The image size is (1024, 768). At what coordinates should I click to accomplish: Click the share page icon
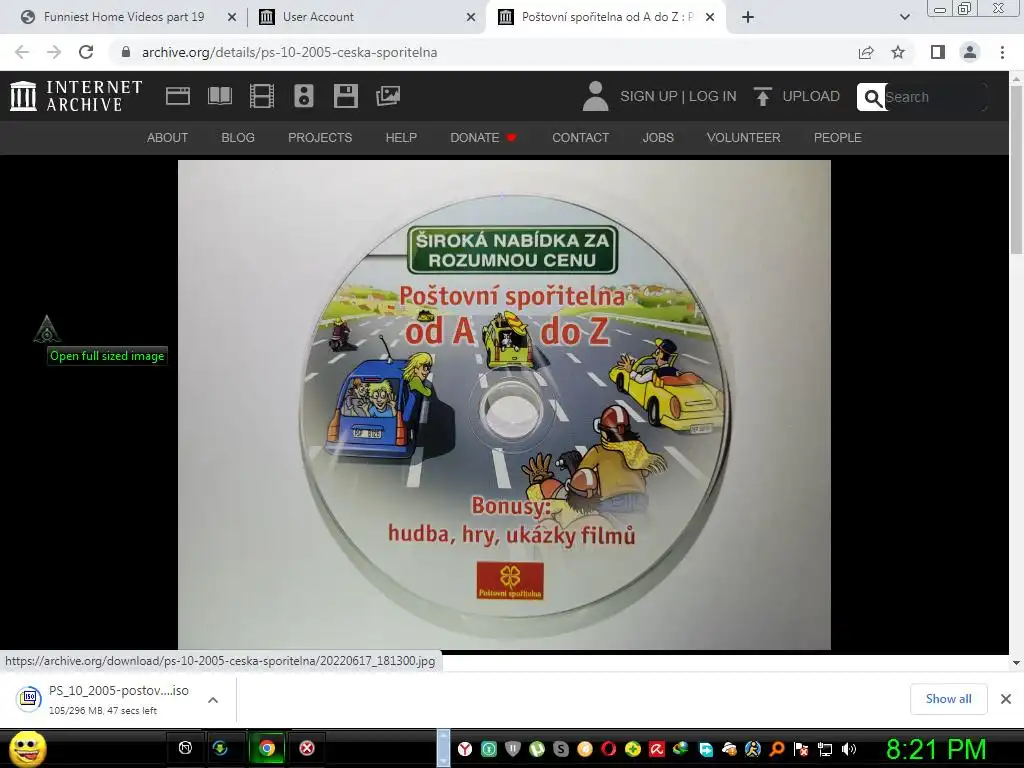click(x=866, y=52)
